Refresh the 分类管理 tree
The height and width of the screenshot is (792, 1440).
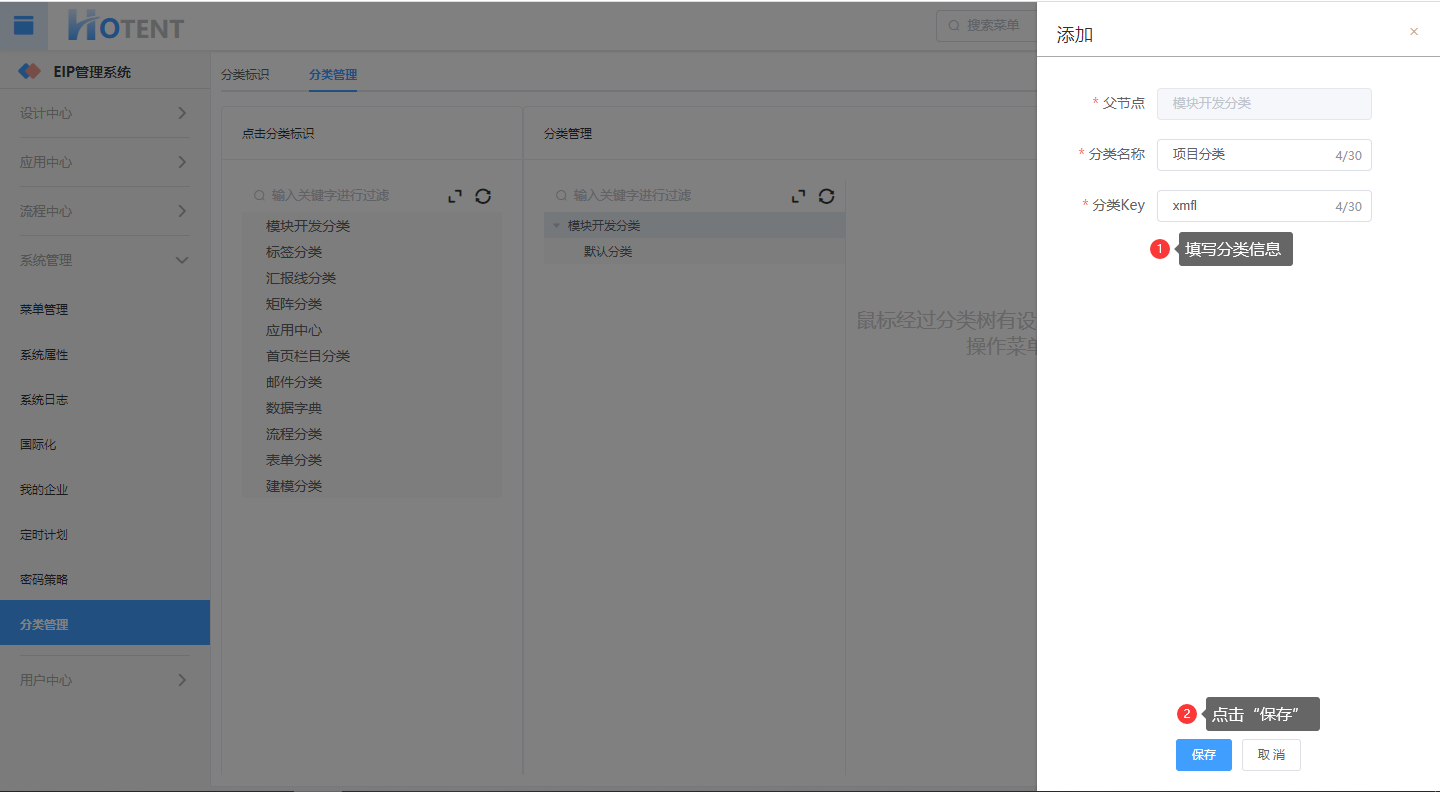pyautogui.click(x=826, y=196)
